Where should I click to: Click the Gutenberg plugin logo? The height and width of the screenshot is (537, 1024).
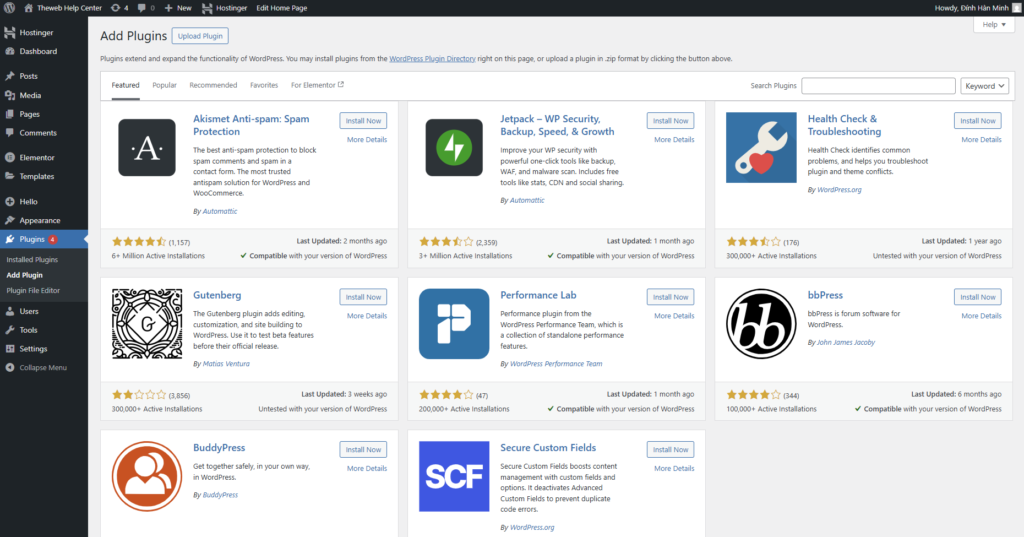click(x=147, y=324)
